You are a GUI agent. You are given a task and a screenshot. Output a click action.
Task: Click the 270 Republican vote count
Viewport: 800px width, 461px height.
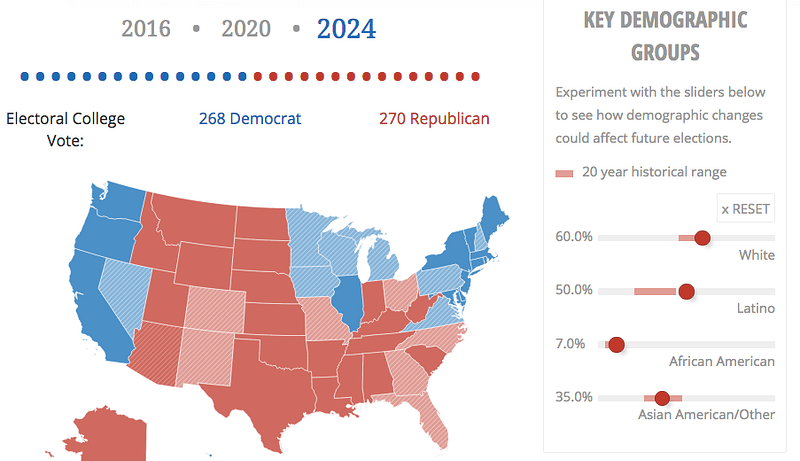434,119
